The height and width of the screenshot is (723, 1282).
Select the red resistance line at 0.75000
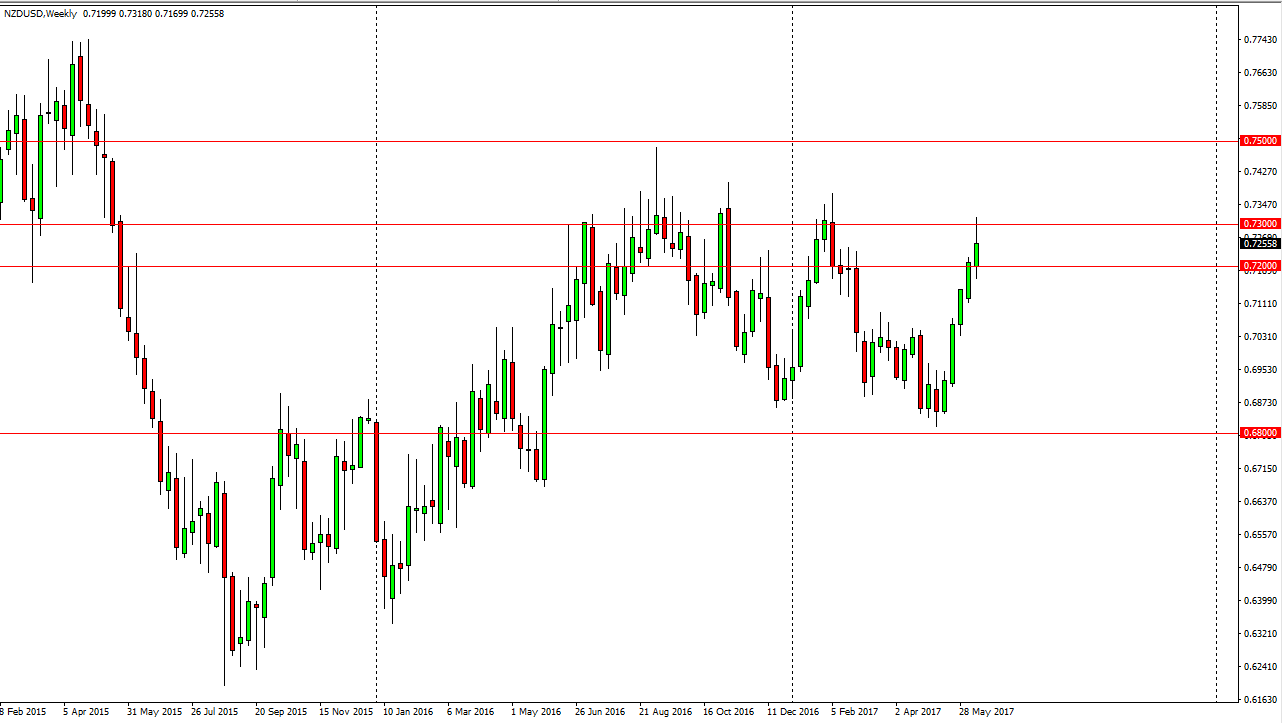tap(600, 141)
